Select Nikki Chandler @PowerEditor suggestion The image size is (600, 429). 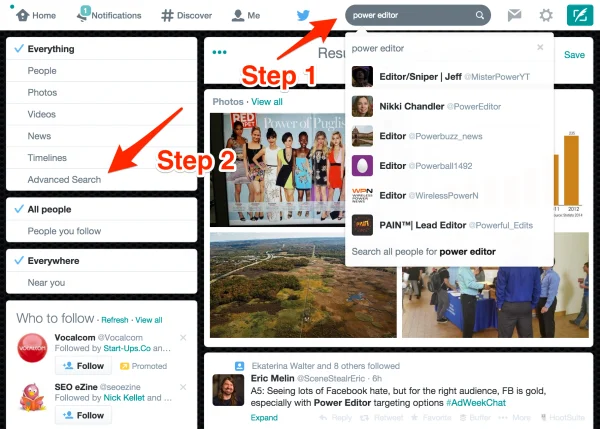[449, 106]
